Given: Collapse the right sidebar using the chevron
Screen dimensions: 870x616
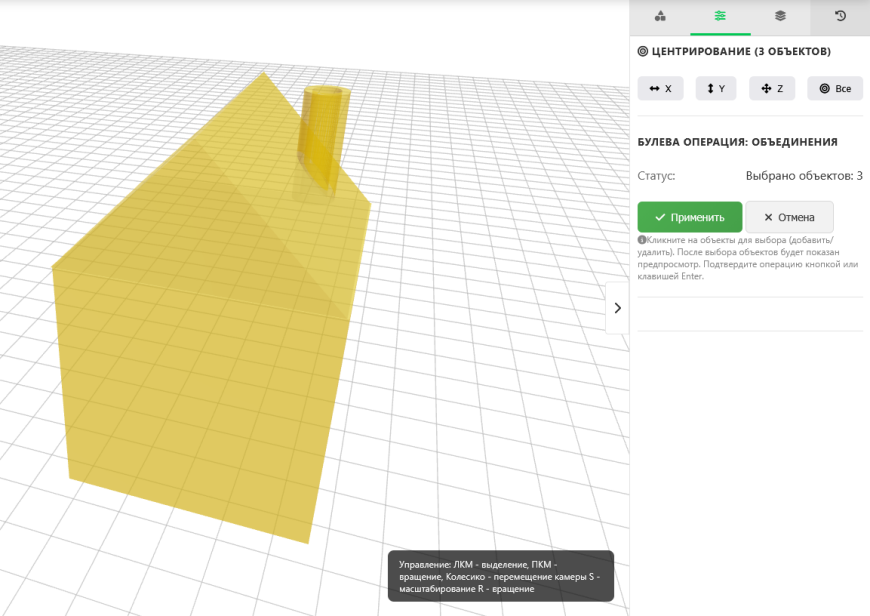Looking at the screenshot, I should [617, 307].
